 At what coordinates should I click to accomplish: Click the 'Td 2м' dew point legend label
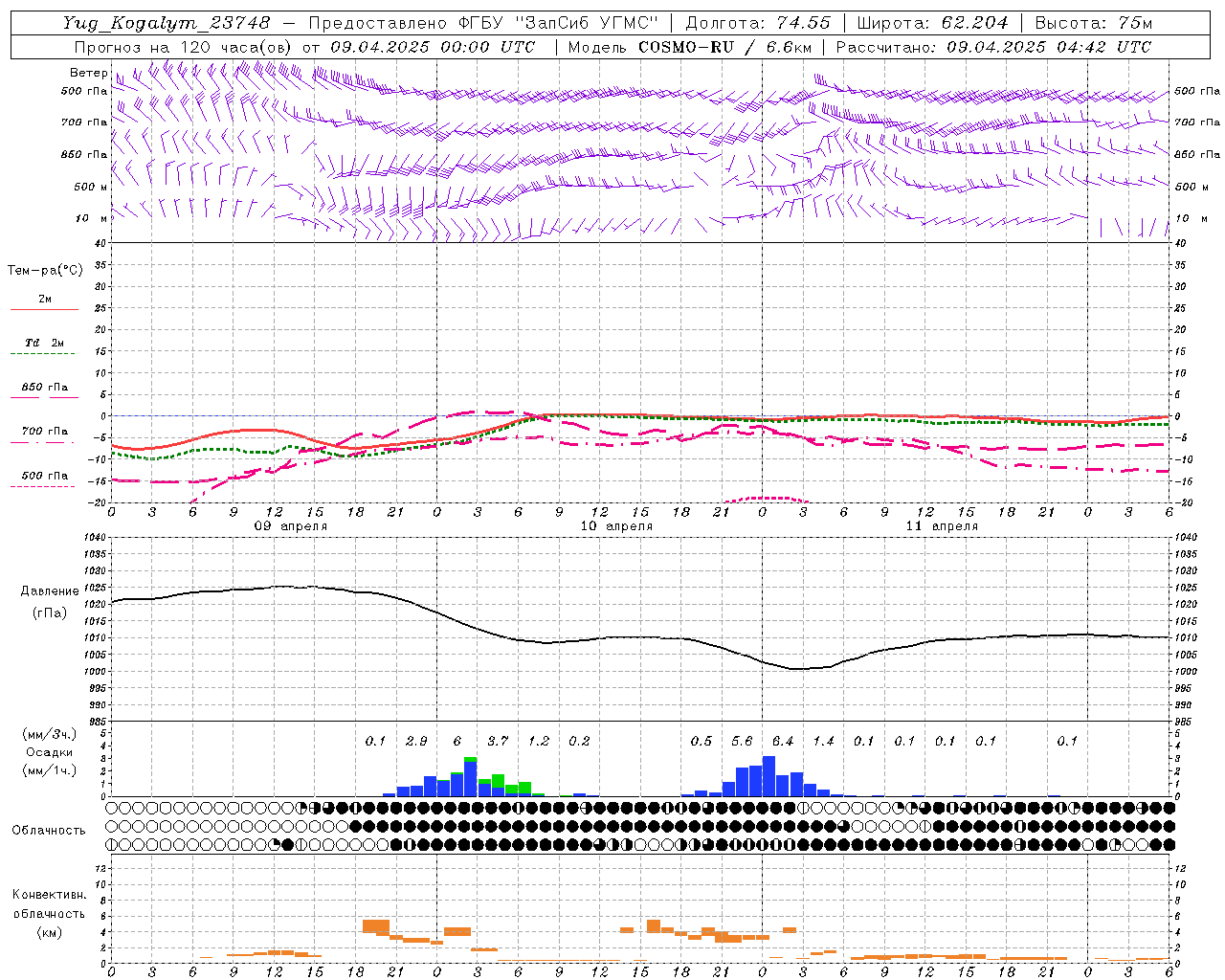click(45, 343)
